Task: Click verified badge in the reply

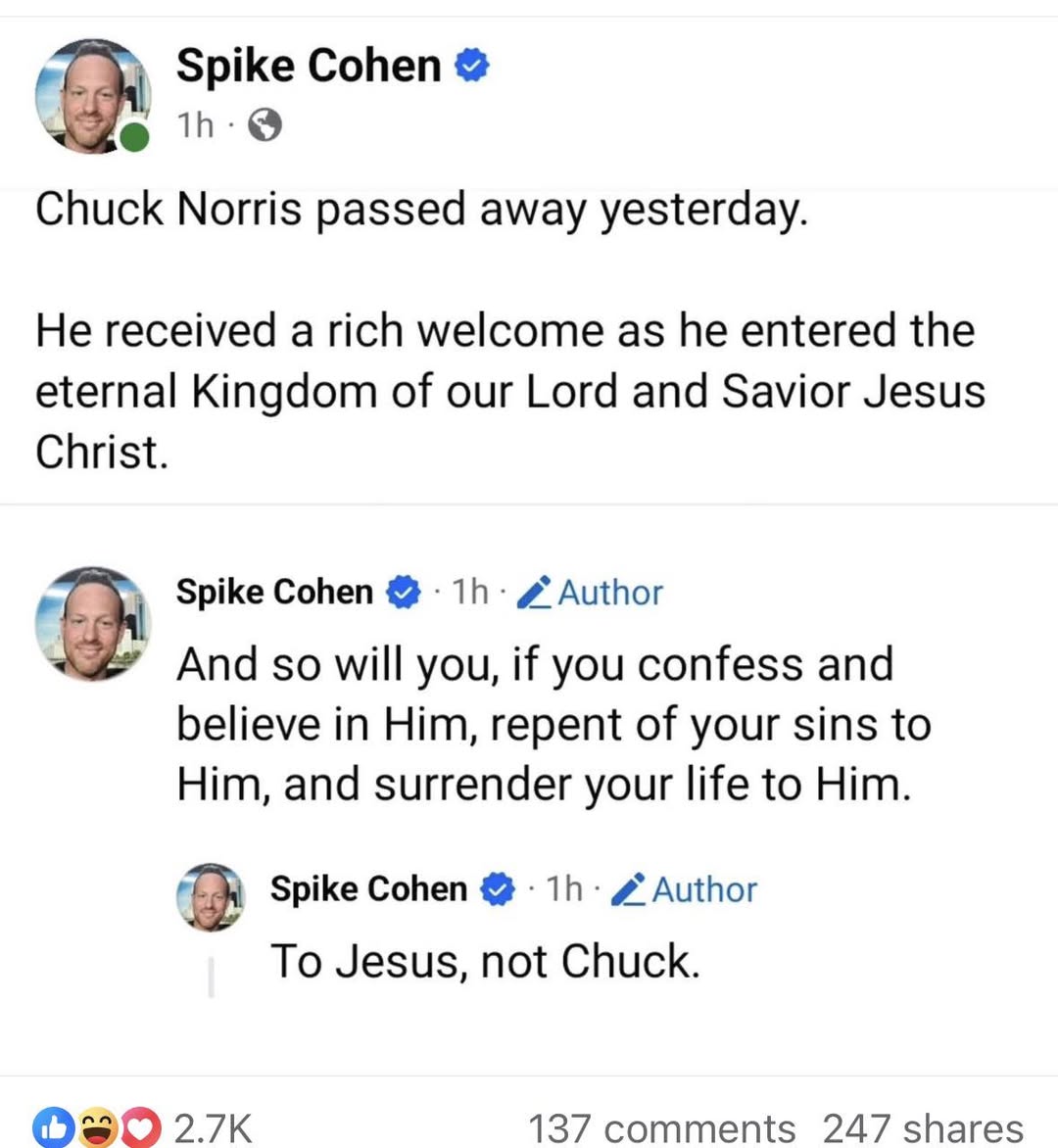Action: pos(497,889)
